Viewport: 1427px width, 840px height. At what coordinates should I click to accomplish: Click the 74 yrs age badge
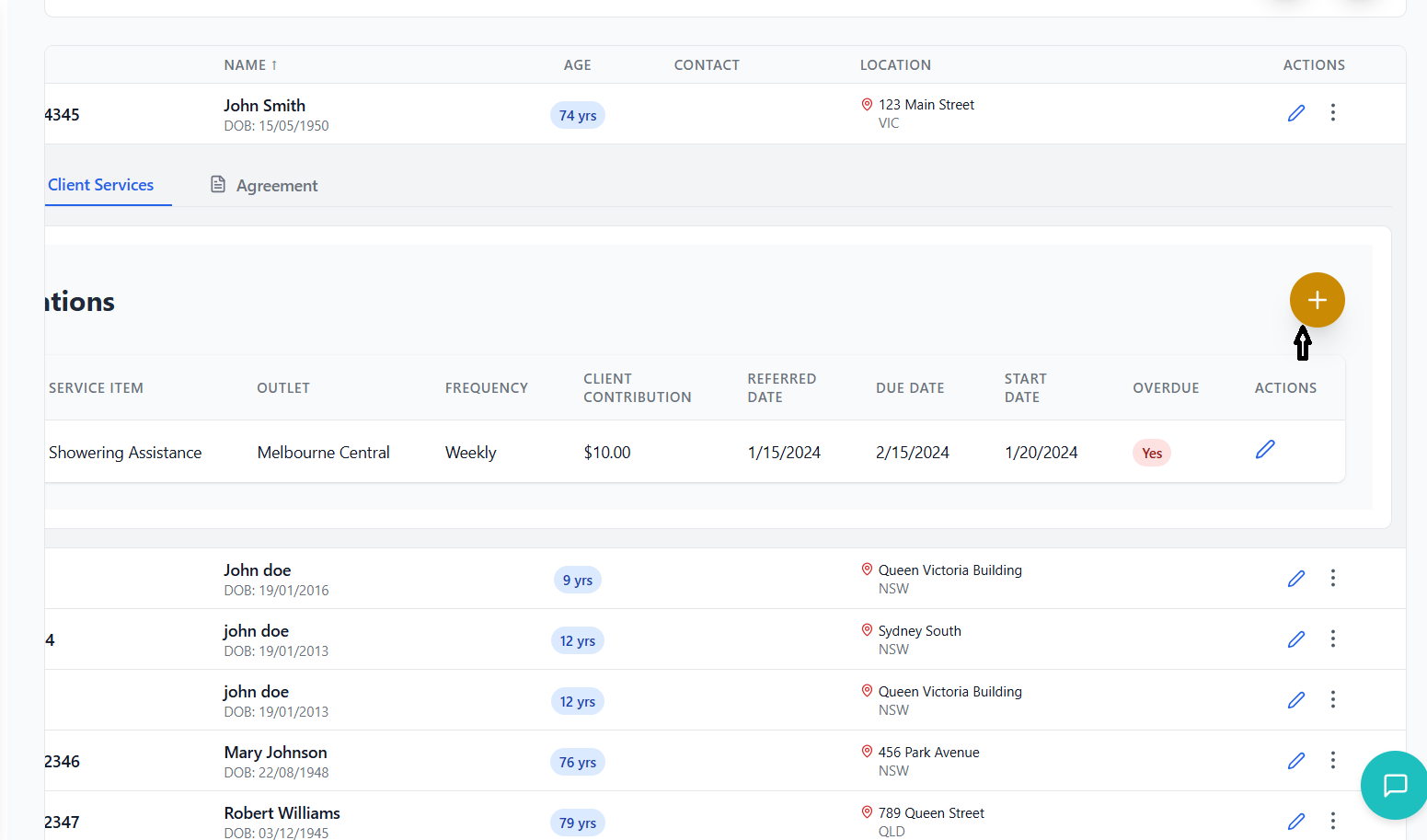click(578, 116)
